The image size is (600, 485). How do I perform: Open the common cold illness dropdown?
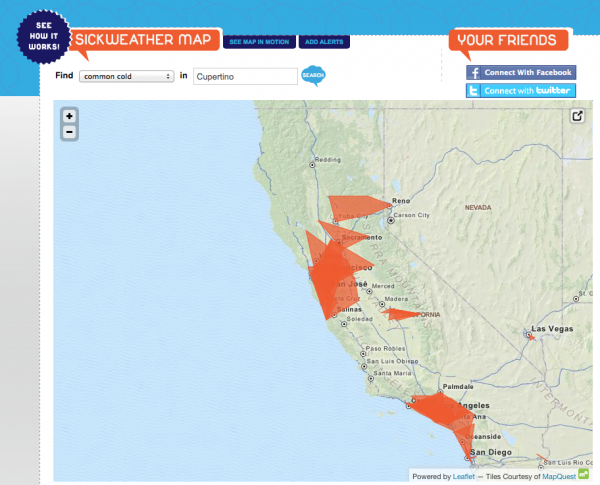pyautogui.click(x=127, y=76)
